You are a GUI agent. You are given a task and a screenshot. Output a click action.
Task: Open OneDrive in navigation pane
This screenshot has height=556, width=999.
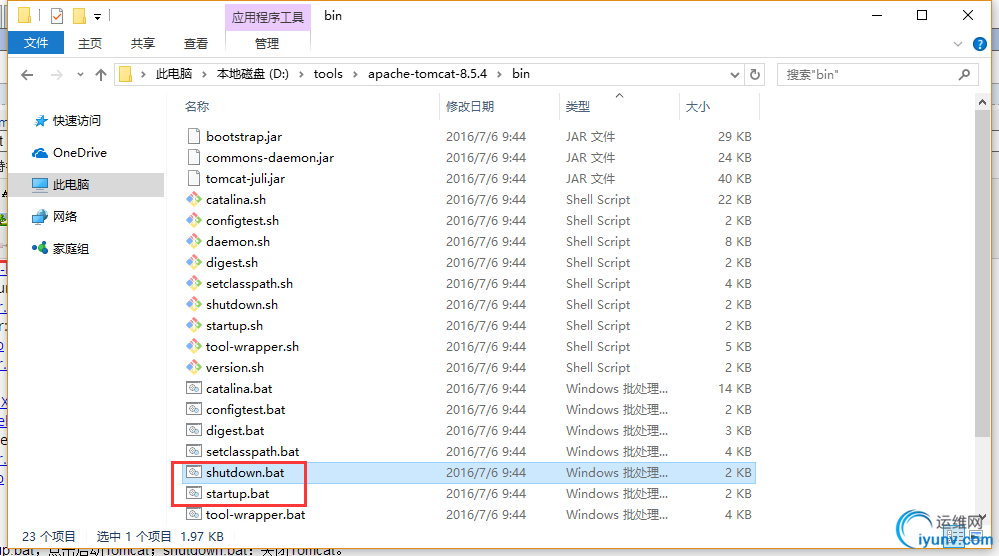point(69,153)
